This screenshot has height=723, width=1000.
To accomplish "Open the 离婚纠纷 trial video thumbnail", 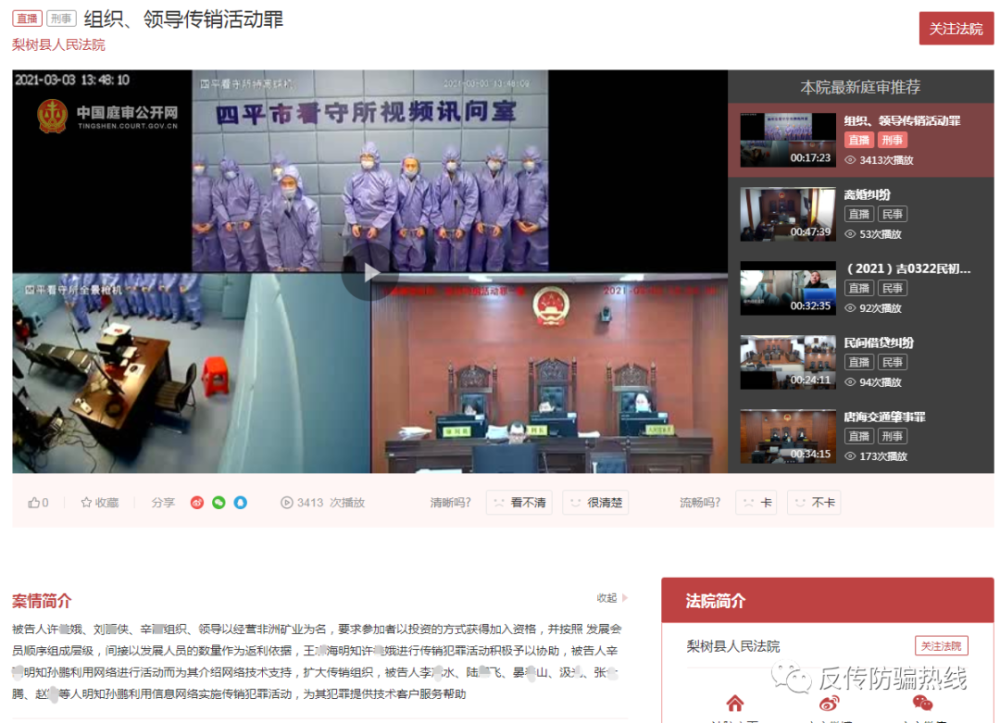I will 787,214.
